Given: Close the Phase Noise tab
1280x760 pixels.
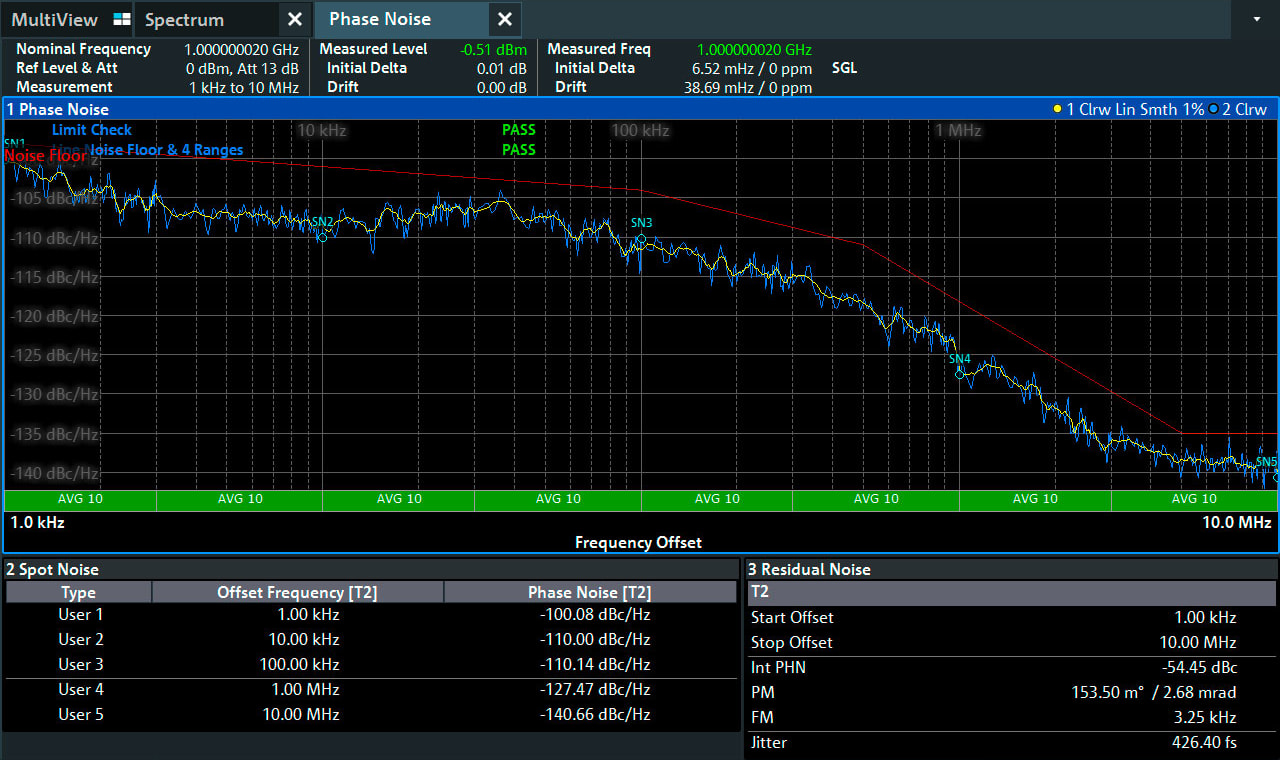Looking at the screenshot, I should pyautogui.click(x=505, y=19).
